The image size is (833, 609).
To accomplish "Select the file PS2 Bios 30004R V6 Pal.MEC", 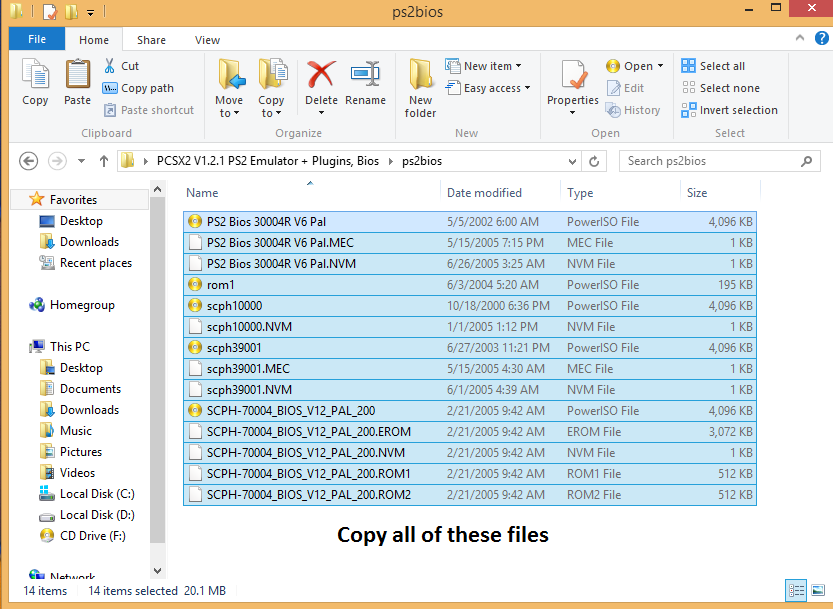I will [x=470, y=243].
